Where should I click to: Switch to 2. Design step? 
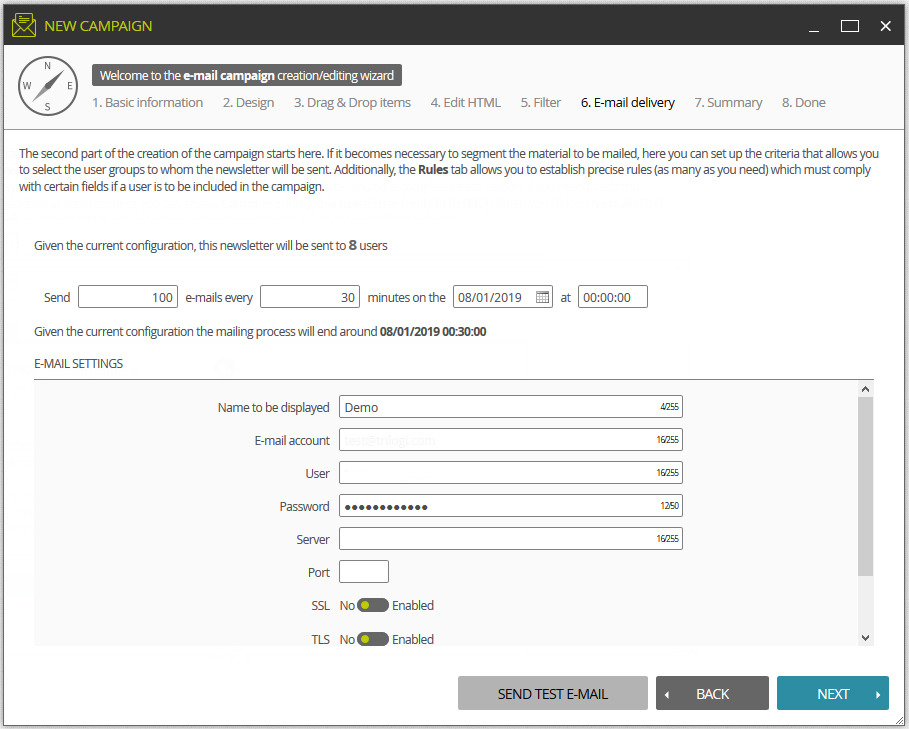point(248,103)
